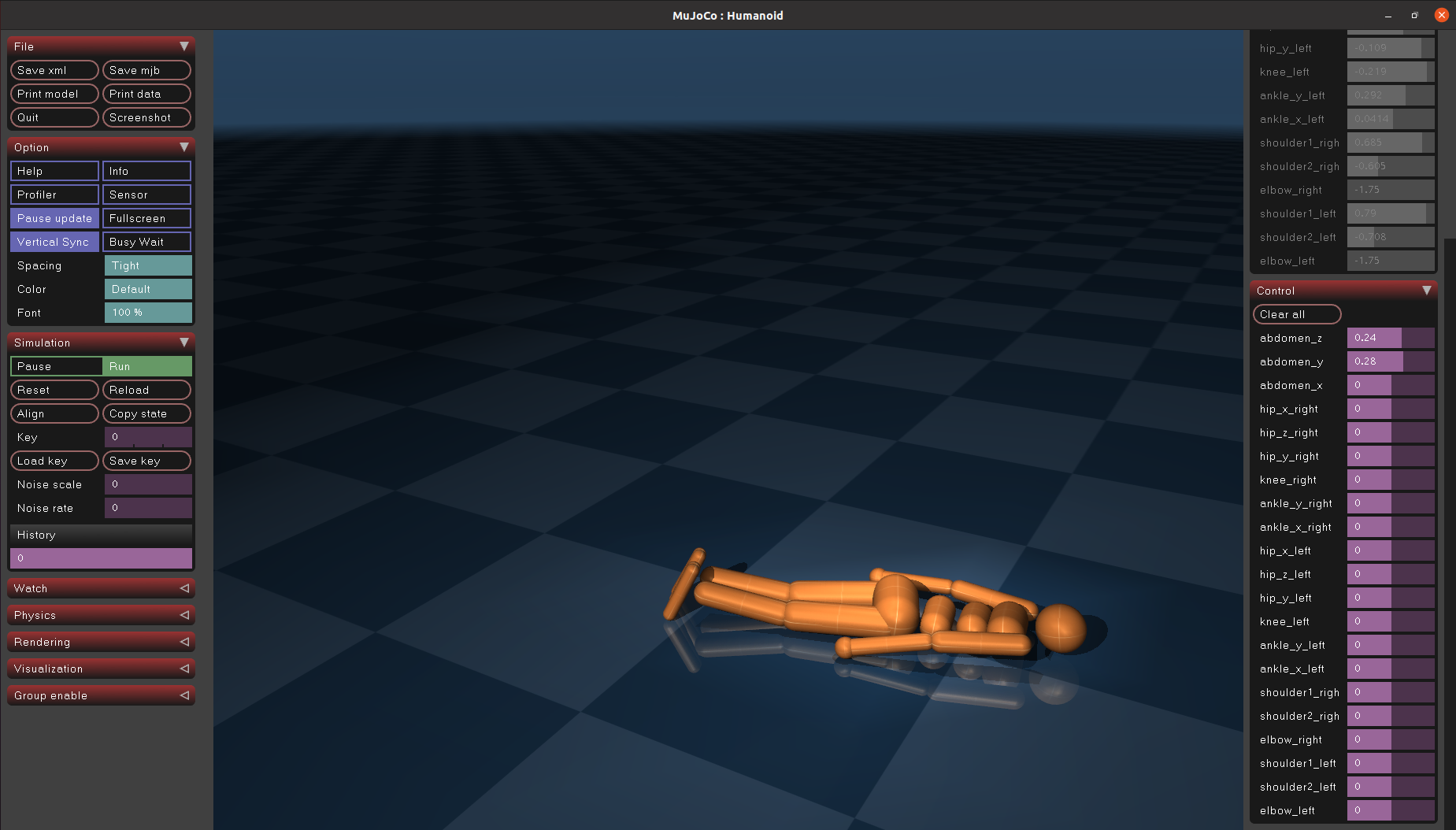Toggle Fullscreen mode
The image size is (1456, 830).
click(x=147, y=218)
